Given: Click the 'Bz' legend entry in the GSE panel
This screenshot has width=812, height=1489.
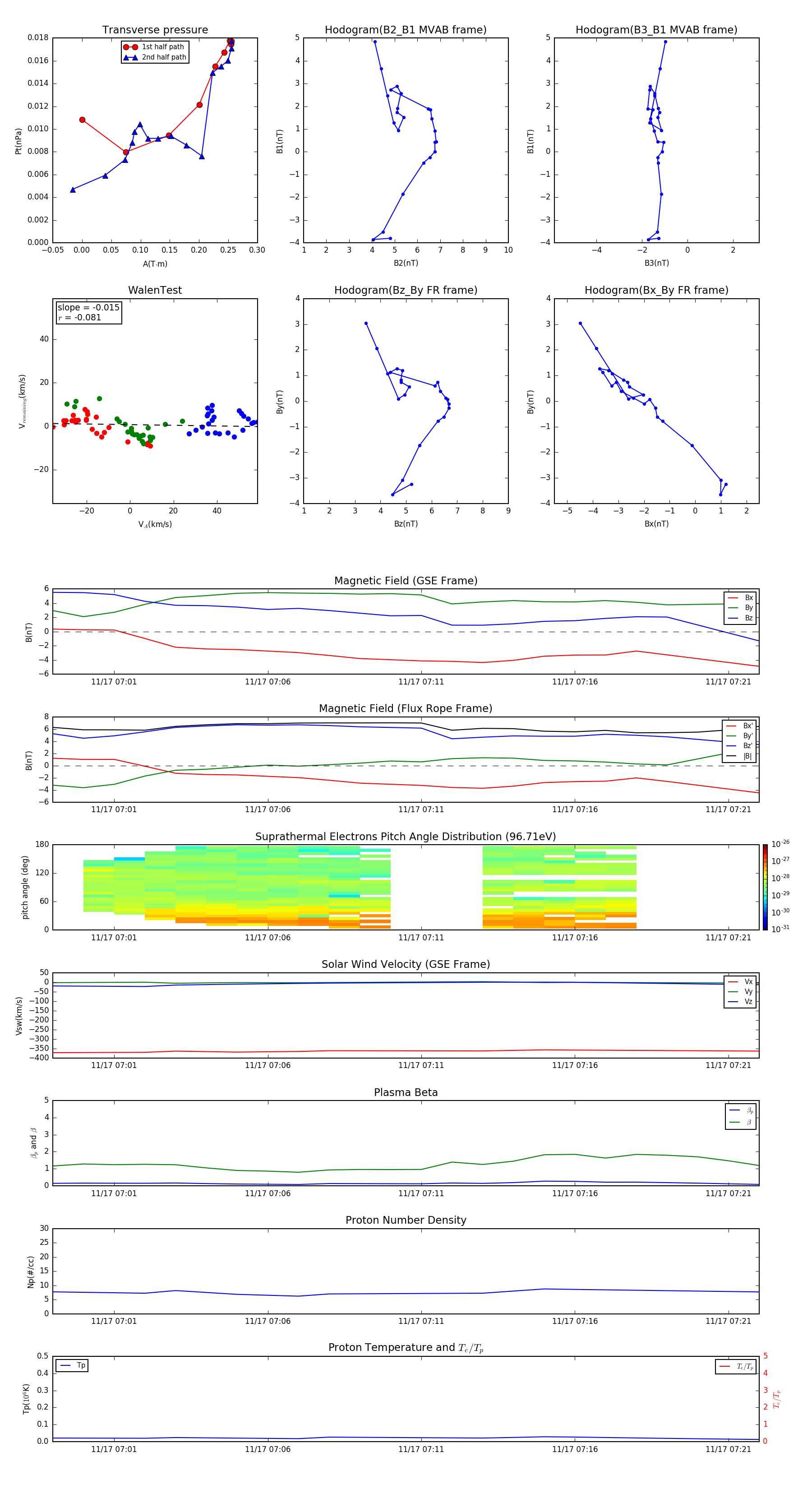Looking at the screenshot, I should point(740,618).
